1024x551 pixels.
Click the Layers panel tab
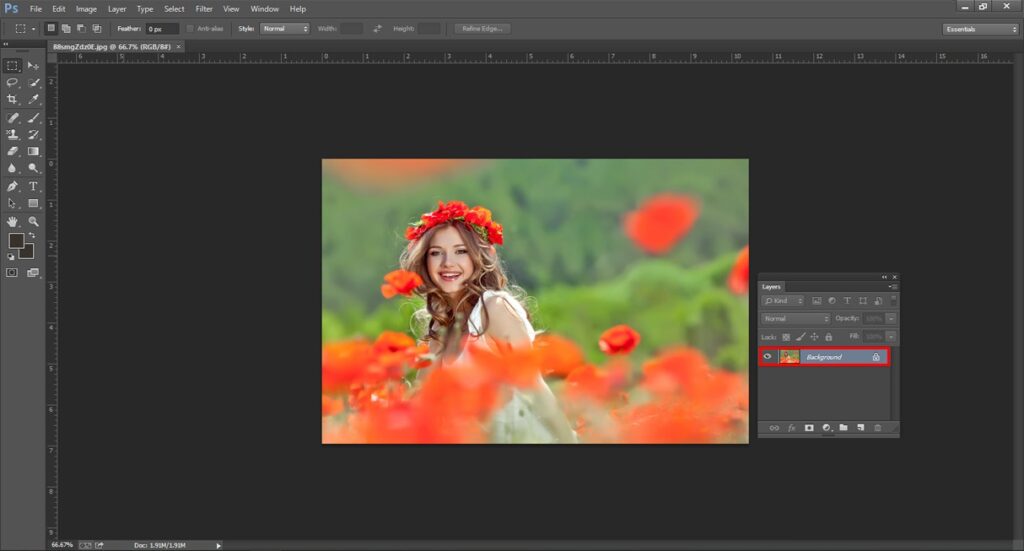tap(771, 287)
